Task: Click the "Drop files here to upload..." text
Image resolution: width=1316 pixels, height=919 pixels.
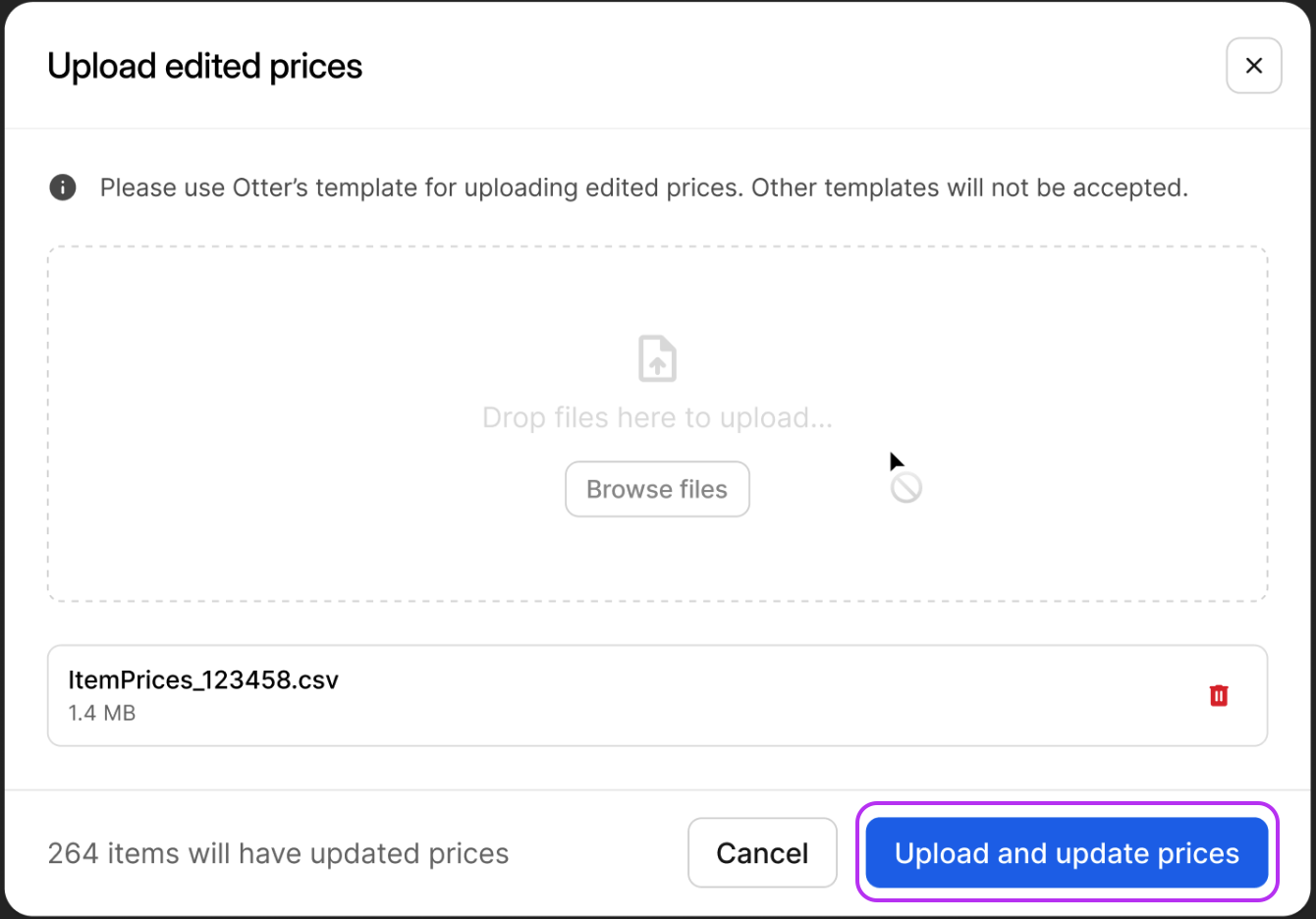Action: pyautogui.click(x=657, y=418)
